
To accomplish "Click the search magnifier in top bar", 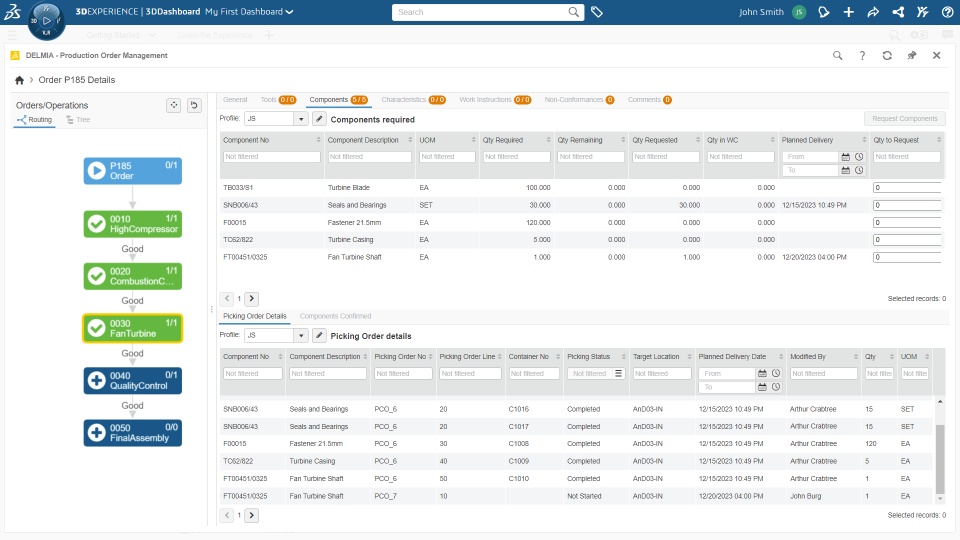I will click(573, 12).
